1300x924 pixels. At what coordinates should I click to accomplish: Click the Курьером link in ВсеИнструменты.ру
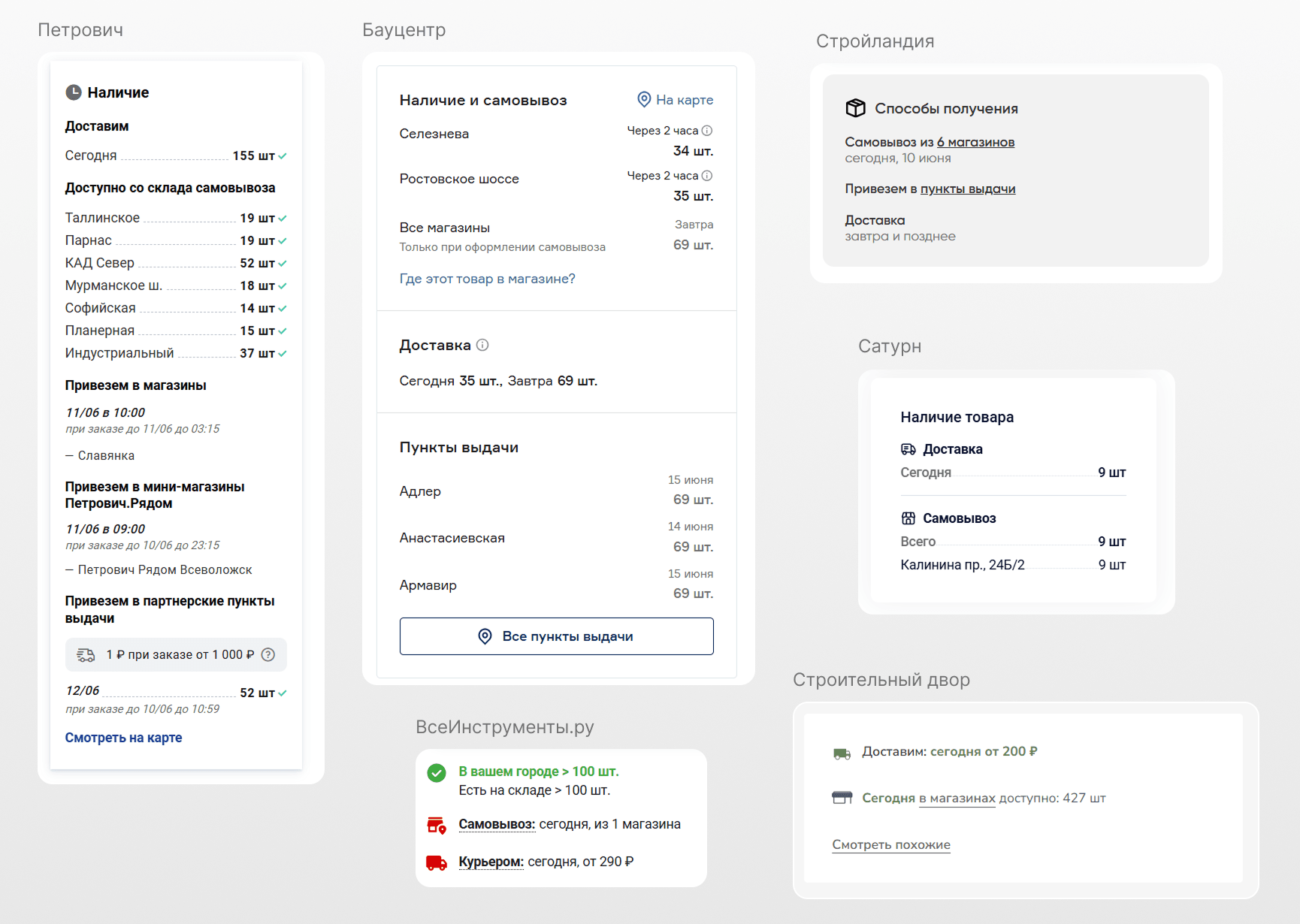coord(491,862)
